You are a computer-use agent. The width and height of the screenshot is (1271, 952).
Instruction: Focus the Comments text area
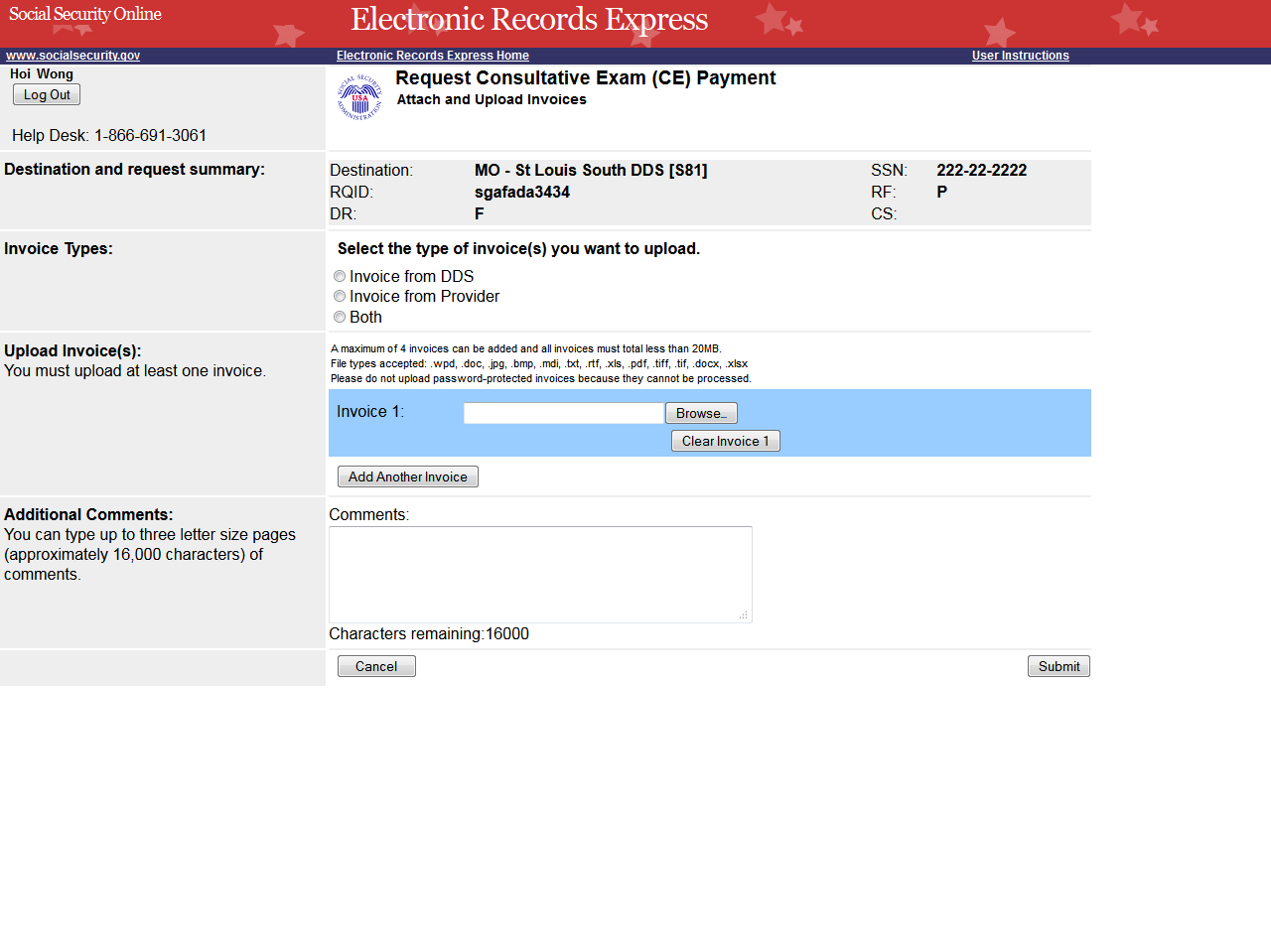coord(539,574)
